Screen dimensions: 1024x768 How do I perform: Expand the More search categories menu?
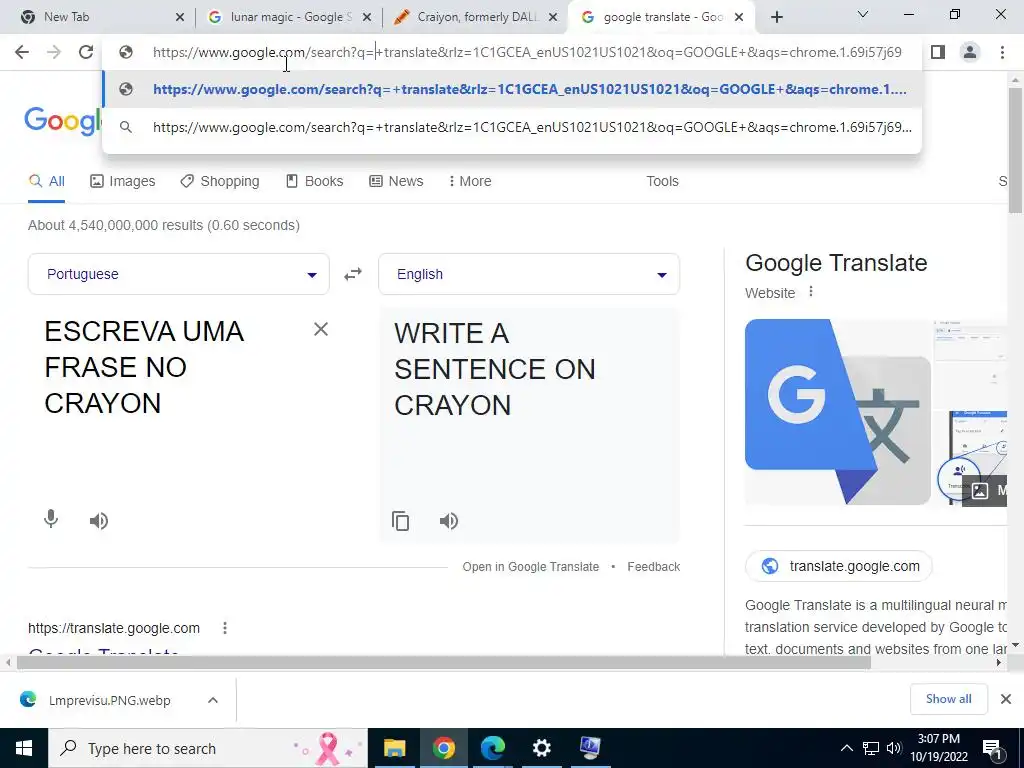470,182
